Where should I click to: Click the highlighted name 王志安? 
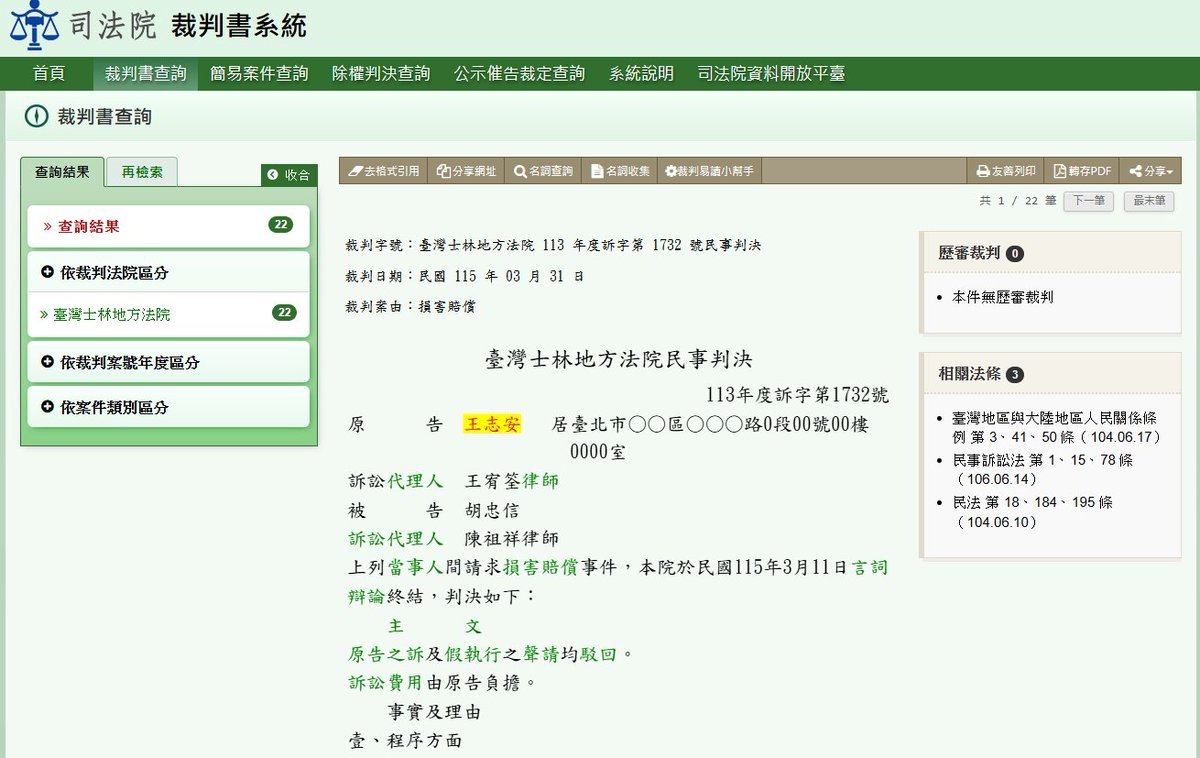click(492, 425)
